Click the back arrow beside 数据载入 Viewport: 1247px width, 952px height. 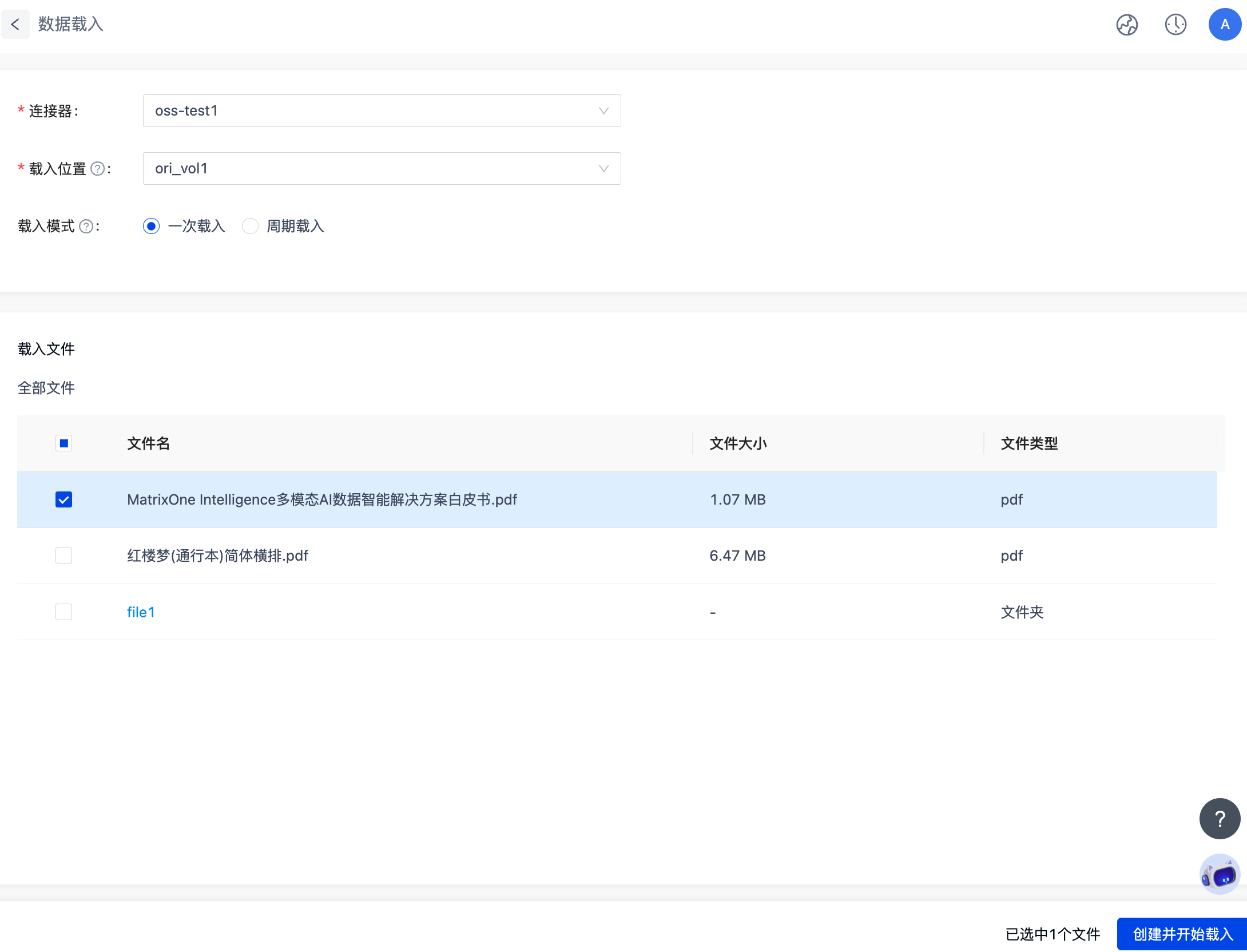coord(15,25)
